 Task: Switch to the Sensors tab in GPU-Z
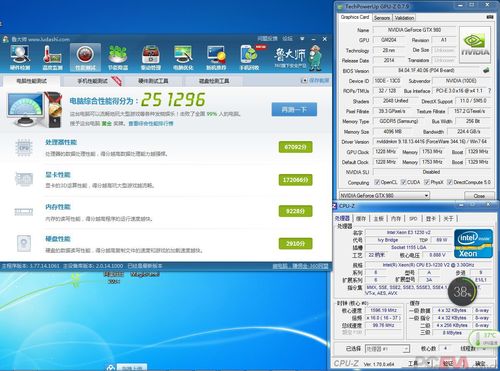[382, 18]
